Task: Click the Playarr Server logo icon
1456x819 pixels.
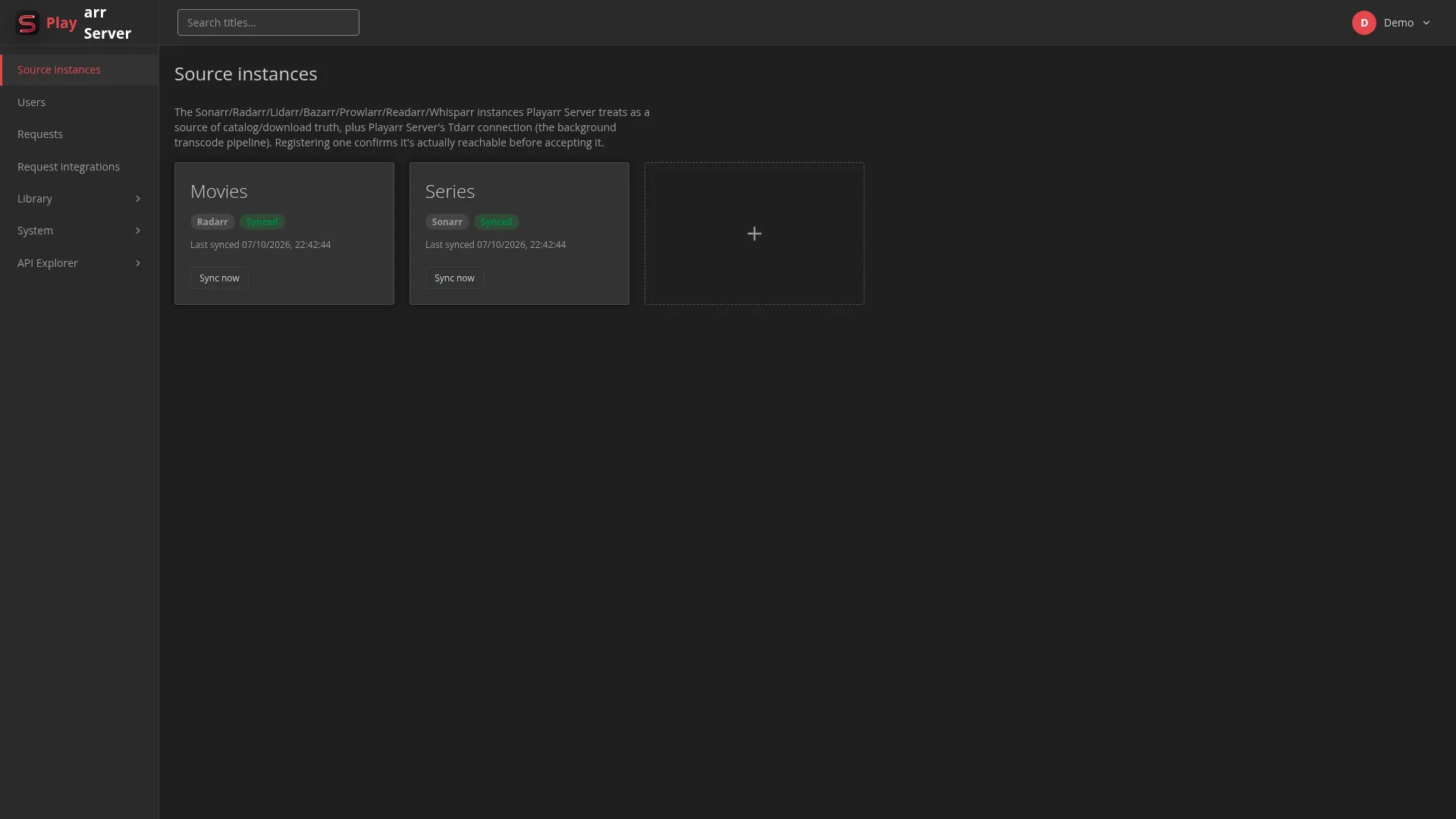Action: tap(27, 23)
